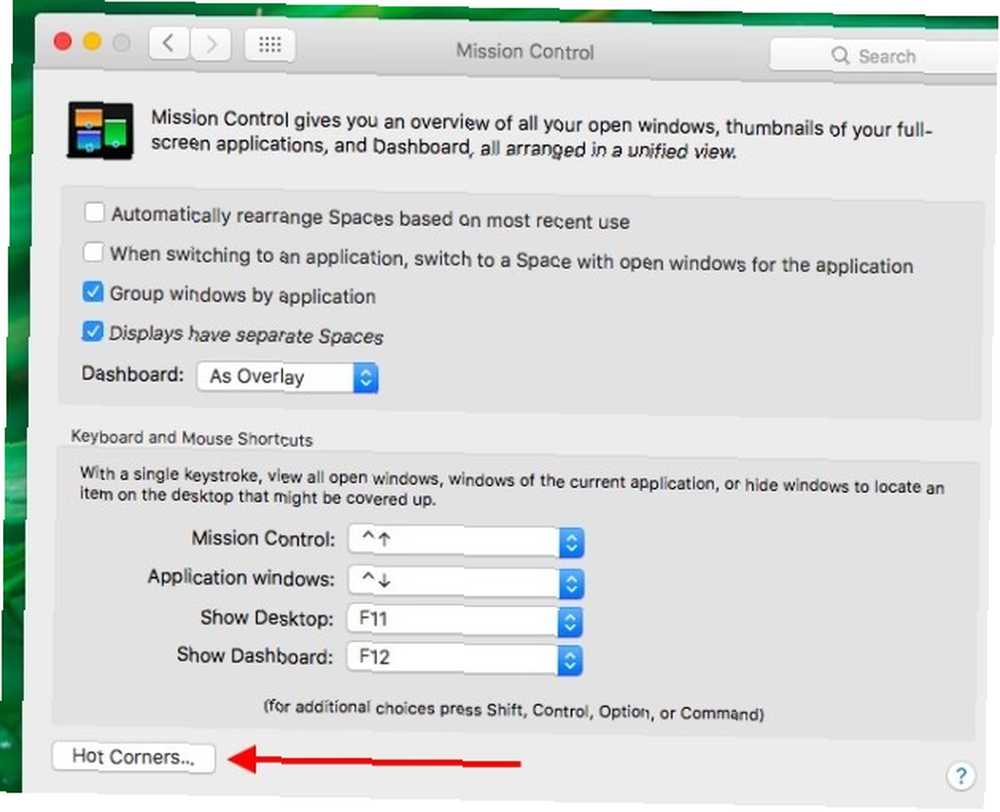Open the Dashboard As Overlay dropdown
The image size is (1000, 812).
pos(288,377)
